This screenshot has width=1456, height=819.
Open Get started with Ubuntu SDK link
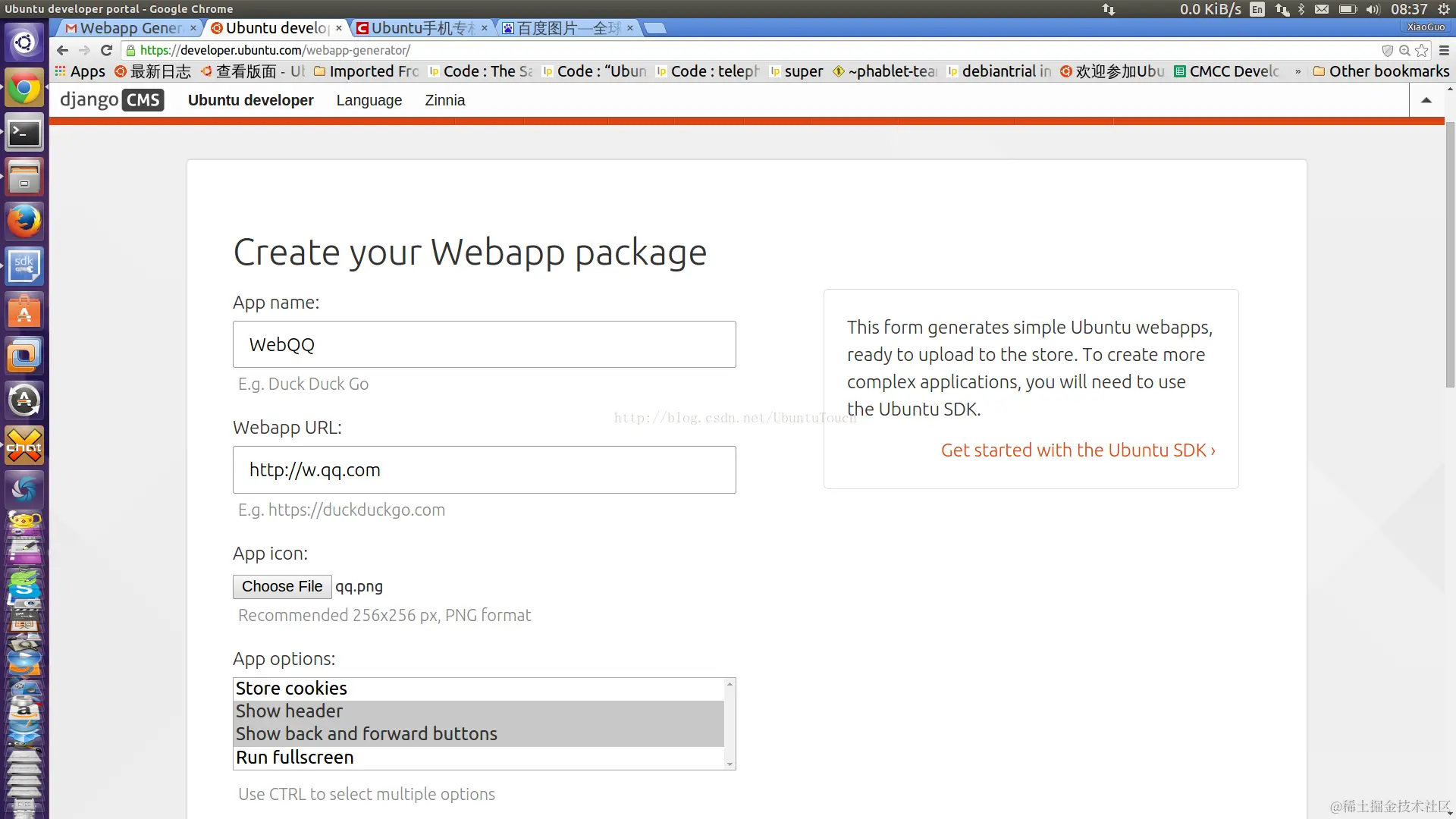coord(1078,450)
